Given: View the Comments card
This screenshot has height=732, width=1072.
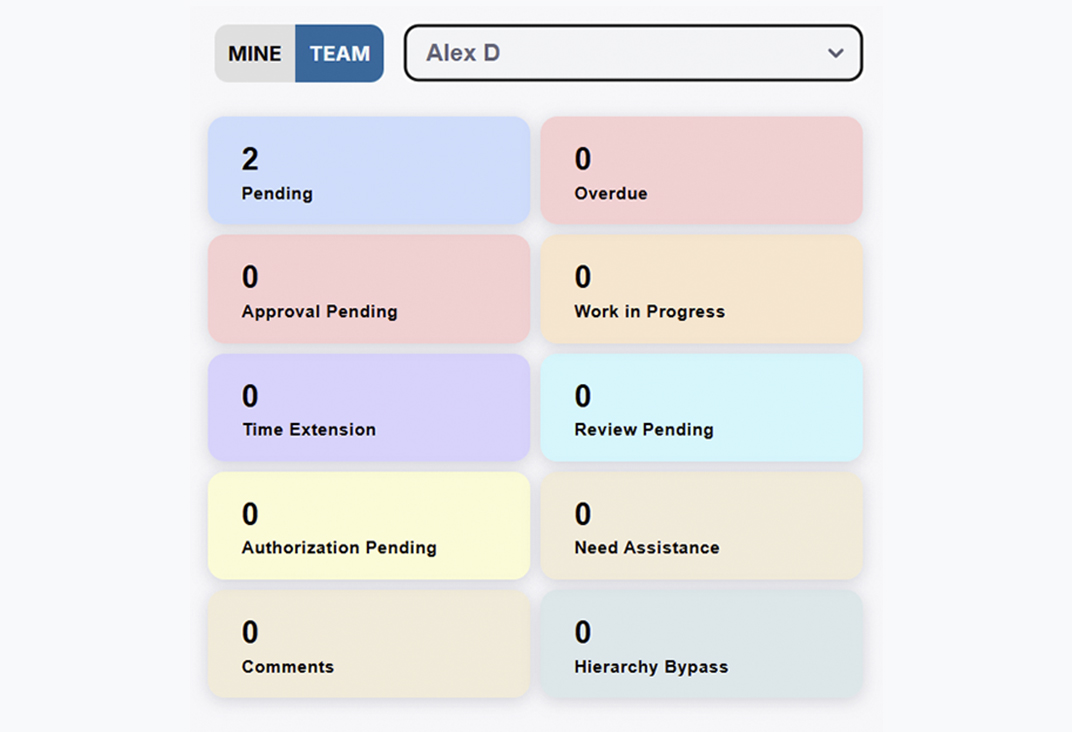Looking at the screenshot, I should tap(369, 644).
